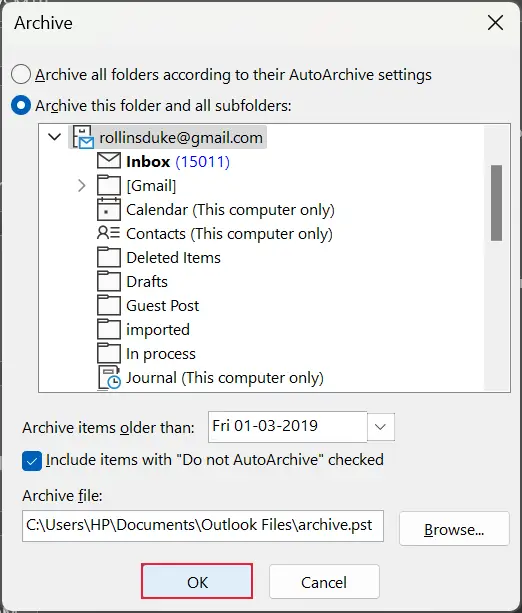This screenshot has height=613, width=522.
Task: Uncheck Include items with Do not AutoArchive
Action: pos(32,461)
